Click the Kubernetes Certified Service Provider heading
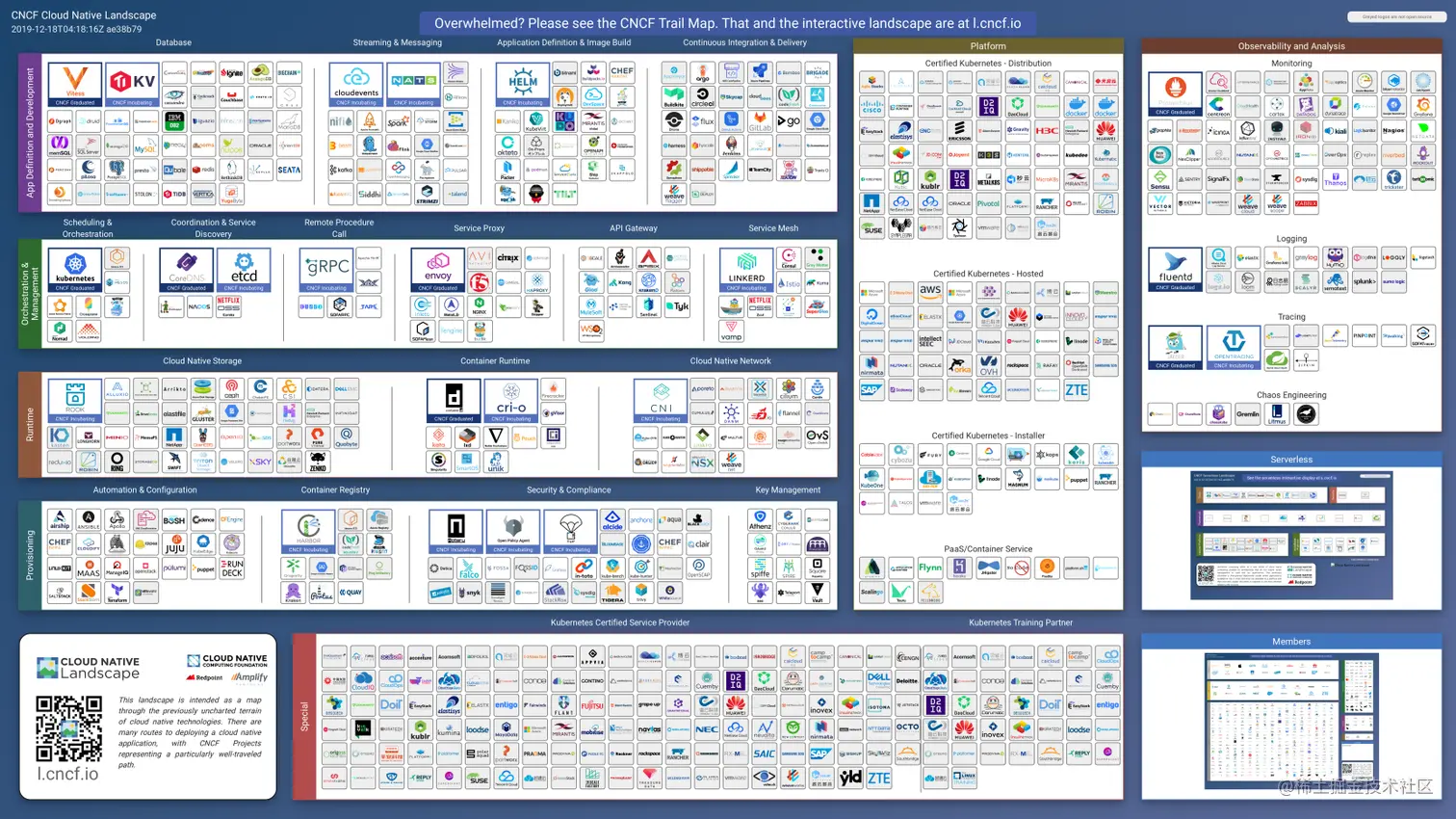 click(620, 622)
